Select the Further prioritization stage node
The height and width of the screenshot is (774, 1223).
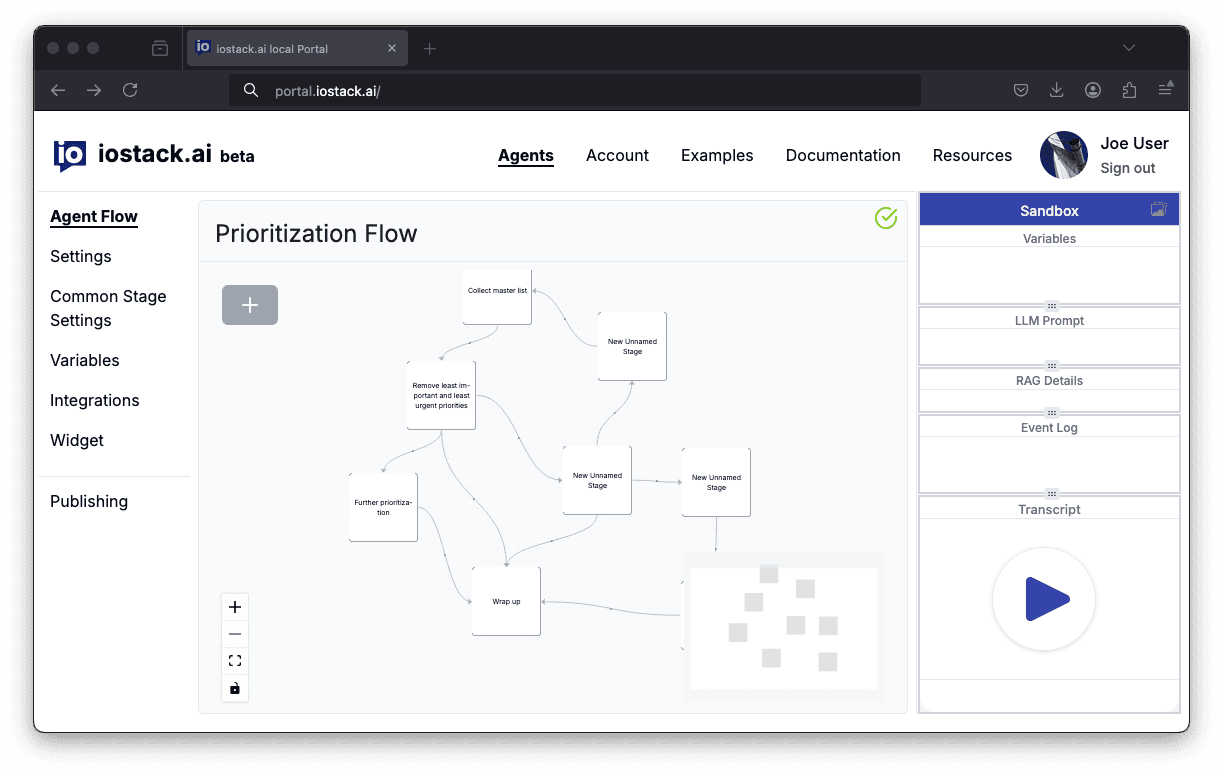383,507
